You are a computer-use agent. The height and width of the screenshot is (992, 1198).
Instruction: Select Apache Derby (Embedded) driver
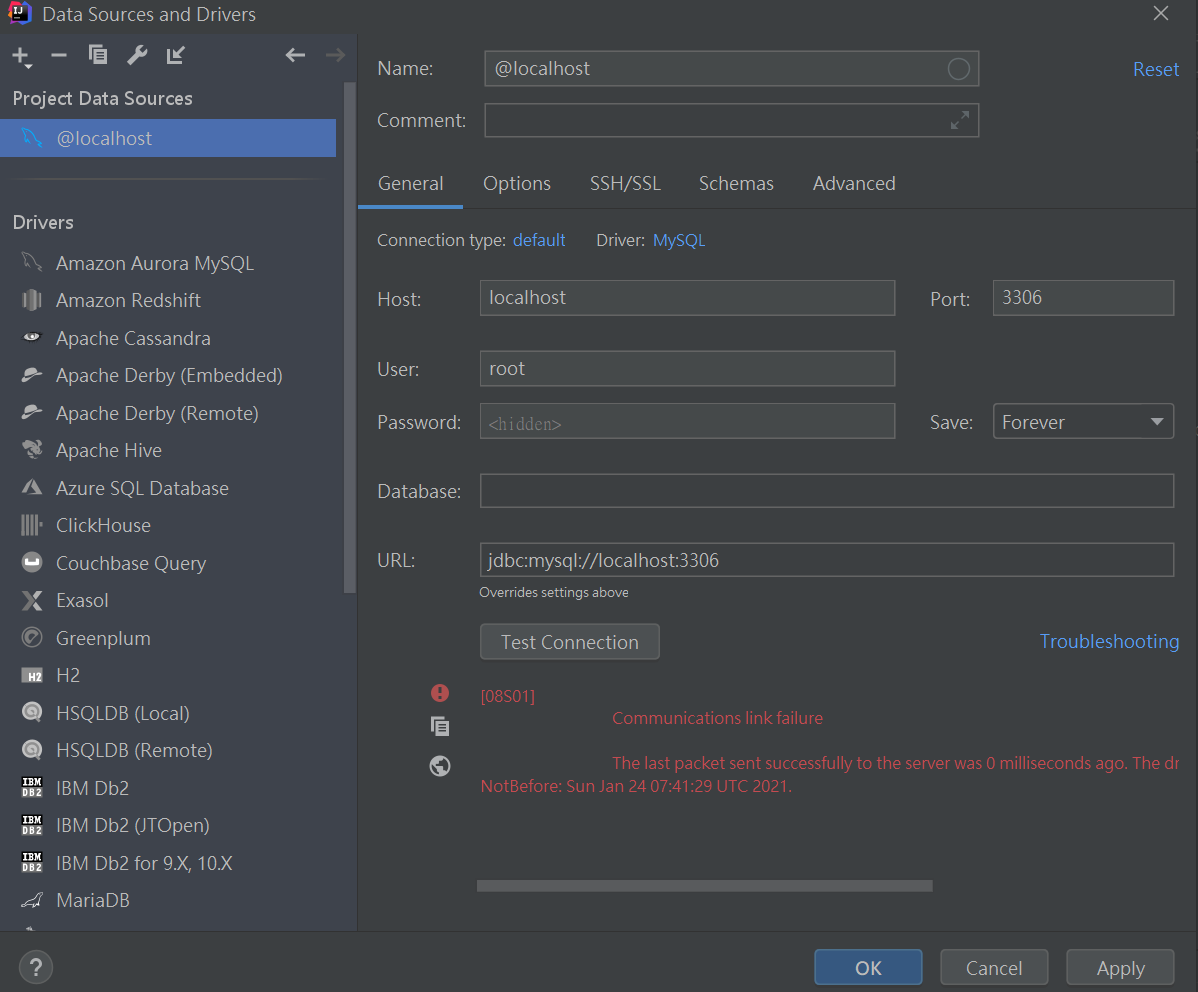pos(168,375)
